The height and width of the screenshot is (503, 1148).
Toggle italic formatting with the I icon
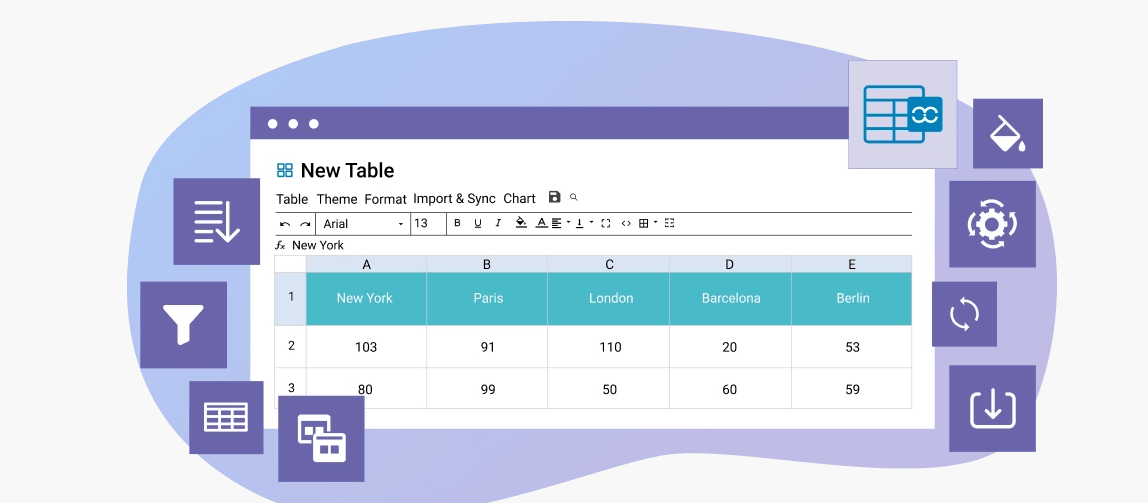coord(498,223)
